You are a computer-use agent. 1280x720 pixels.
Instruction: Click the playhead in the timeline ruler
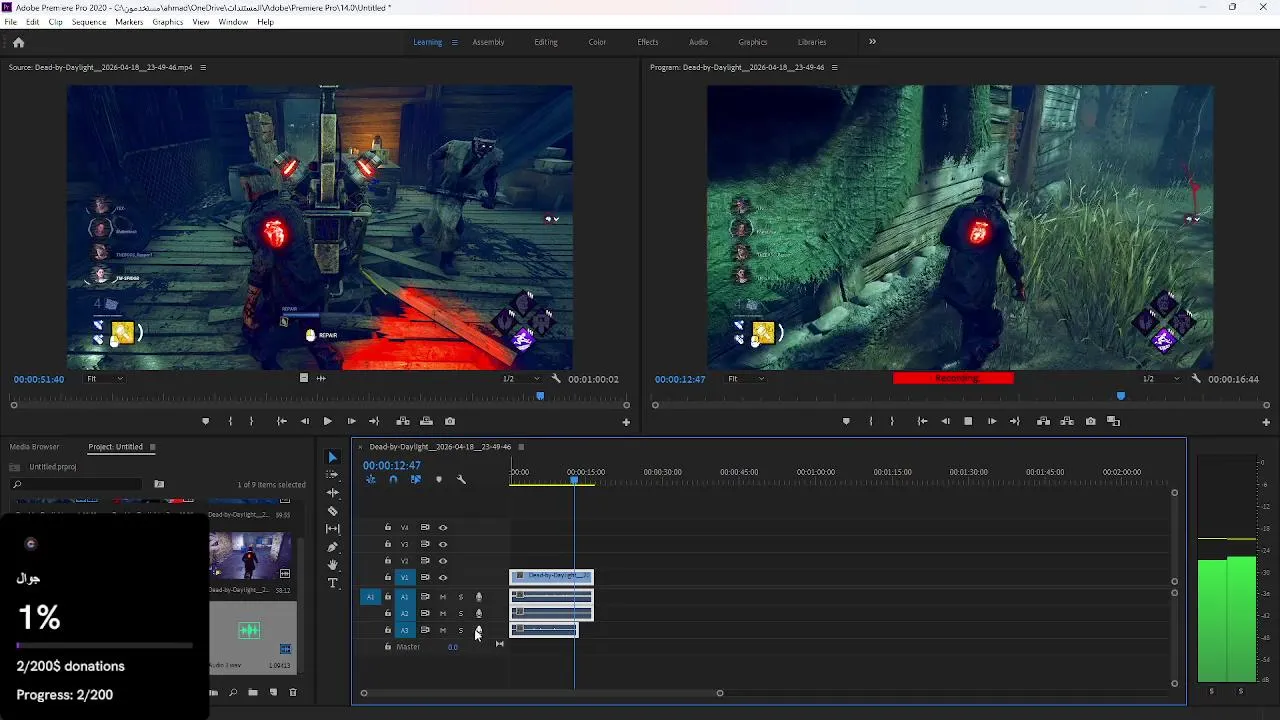pos(574,480)
